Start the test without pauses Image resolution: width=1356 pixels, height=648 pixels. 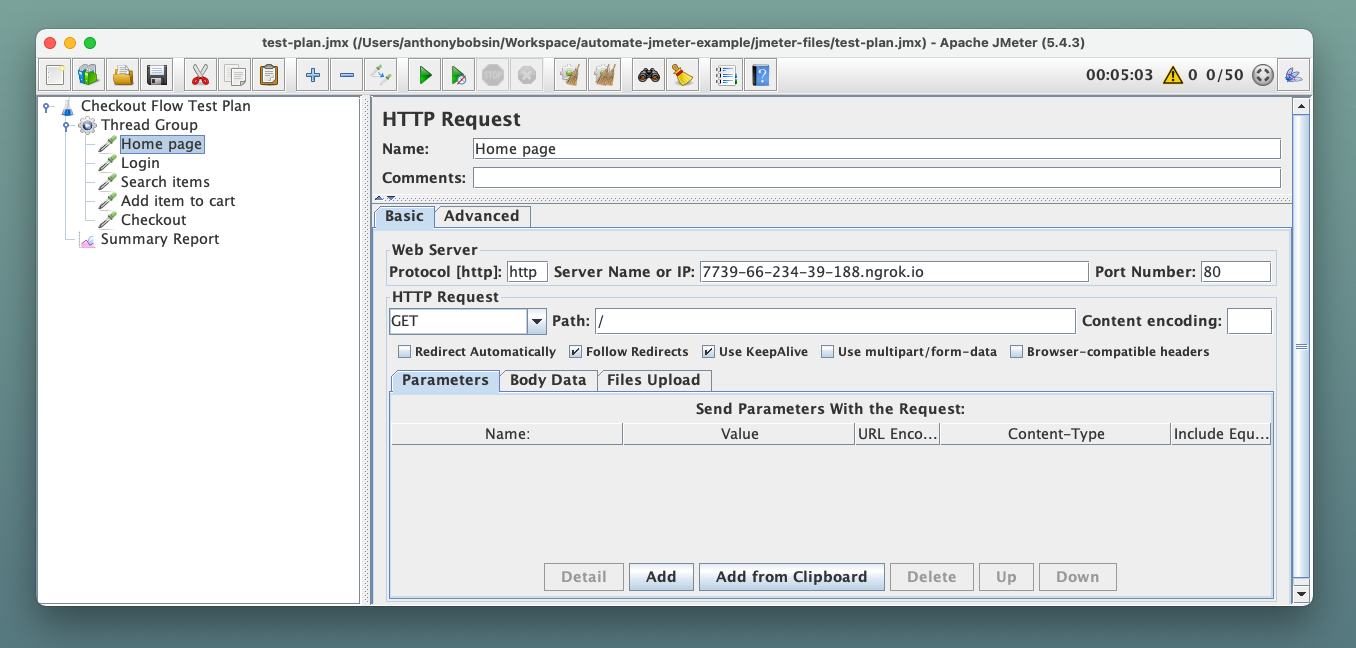(458, 74)
